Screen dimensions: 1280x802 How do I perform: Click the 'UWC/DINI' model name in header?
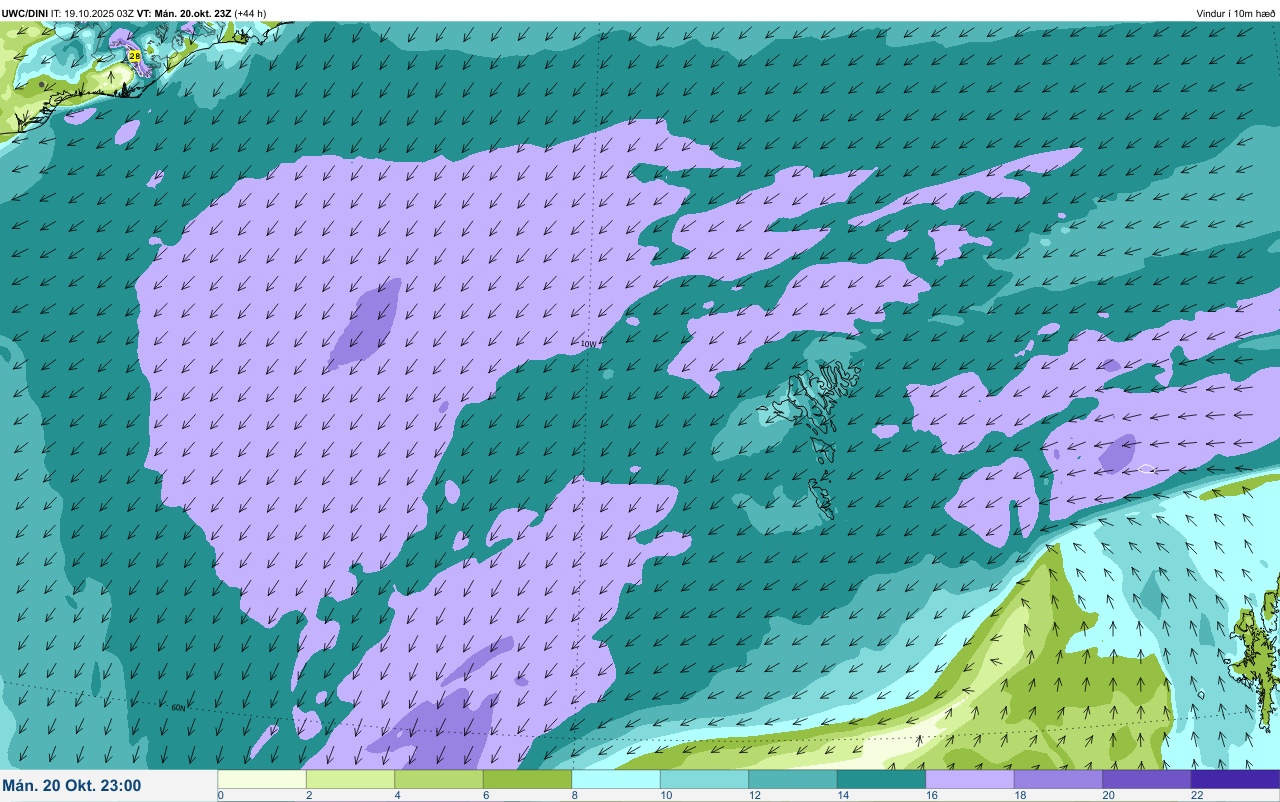pyautogui.click(x=24, y=13)
